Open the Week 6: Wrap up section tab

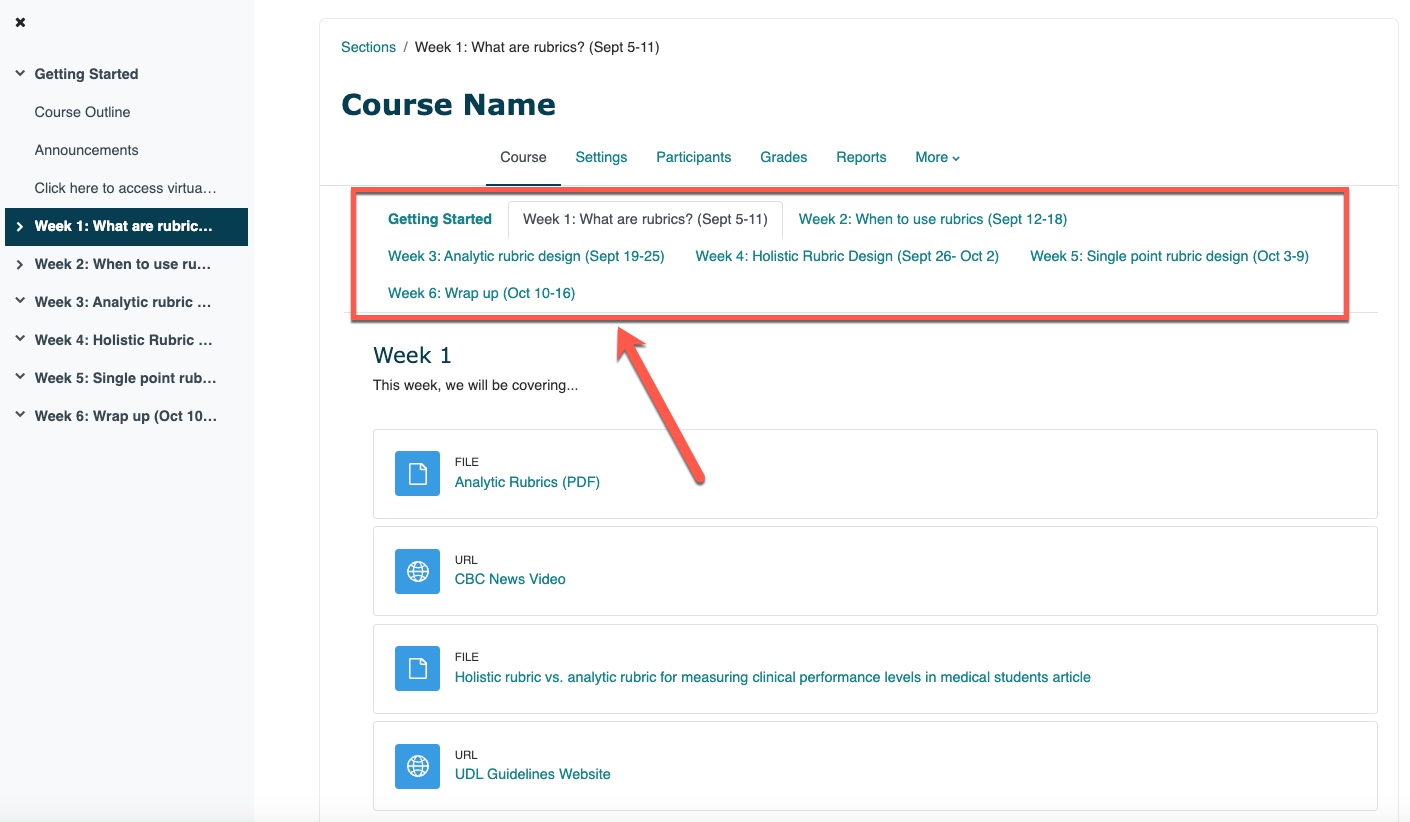481,292
